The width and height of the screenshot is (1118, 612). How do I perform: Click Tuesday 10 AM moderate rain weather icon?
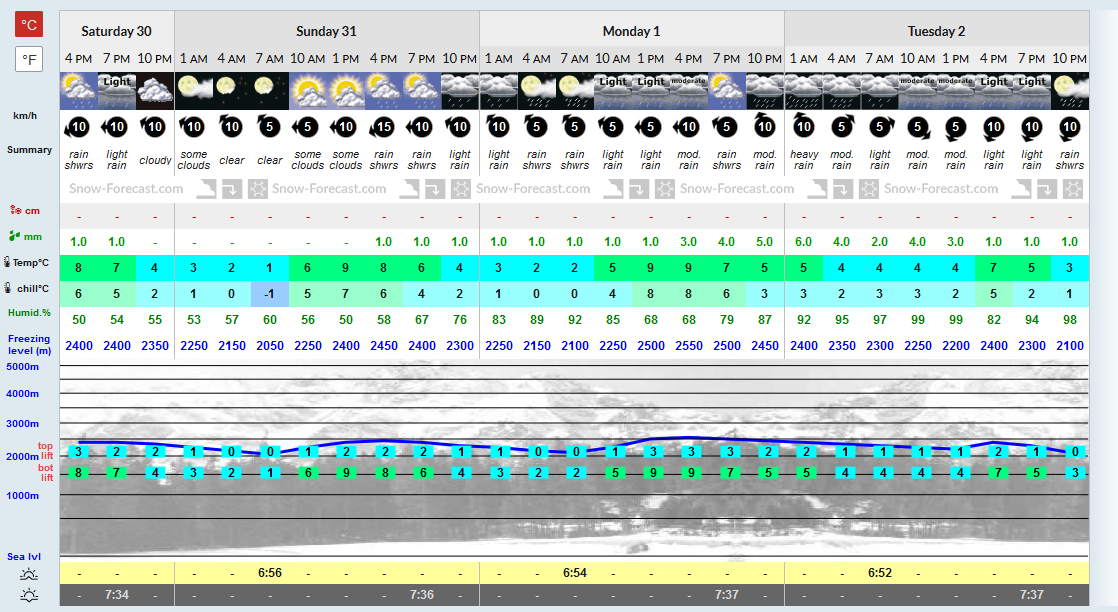(918, 91)
